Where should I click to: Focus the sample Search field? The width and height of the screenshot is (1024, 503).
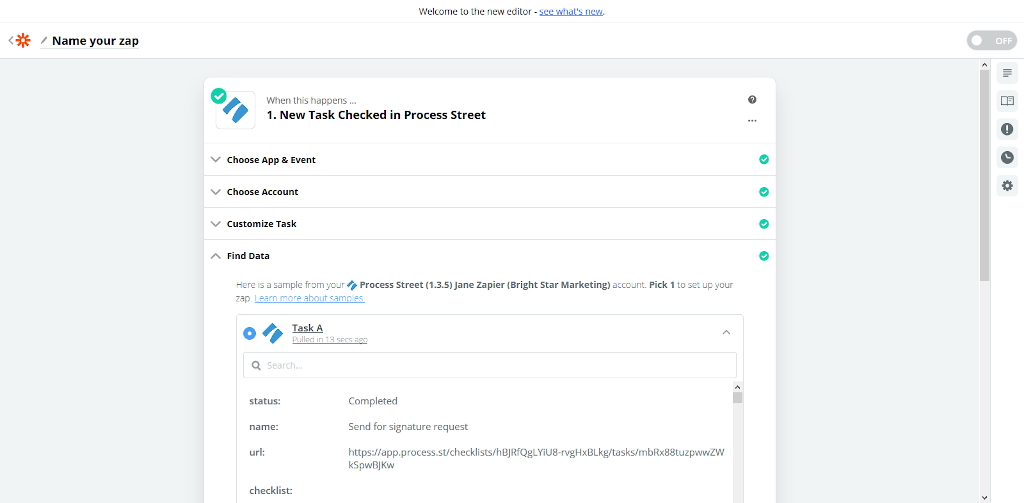pyautogui.click(x=490, y=365)
